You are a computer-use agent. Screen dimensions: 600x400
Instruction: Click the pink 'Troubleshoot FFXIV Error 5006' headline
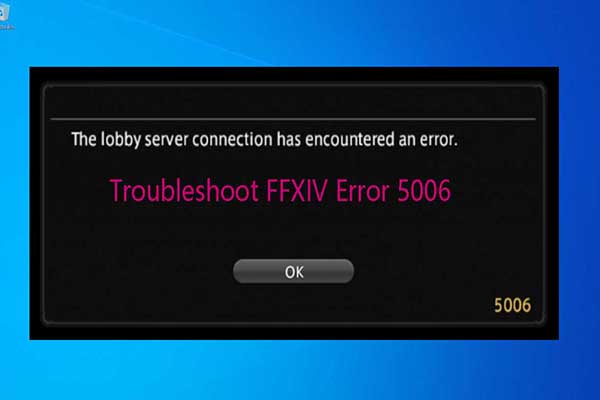(280, 190)
